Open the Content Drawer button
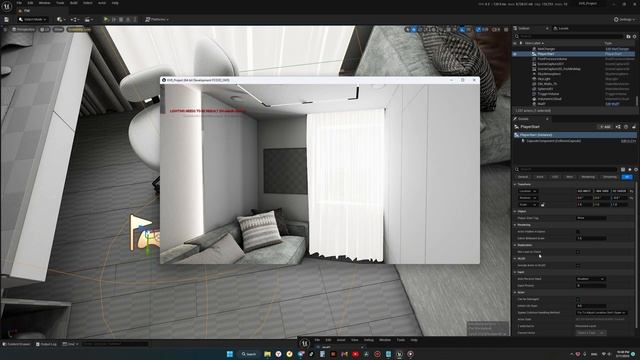The height and width of the screenshot is (360, 640). pos(17,344)
